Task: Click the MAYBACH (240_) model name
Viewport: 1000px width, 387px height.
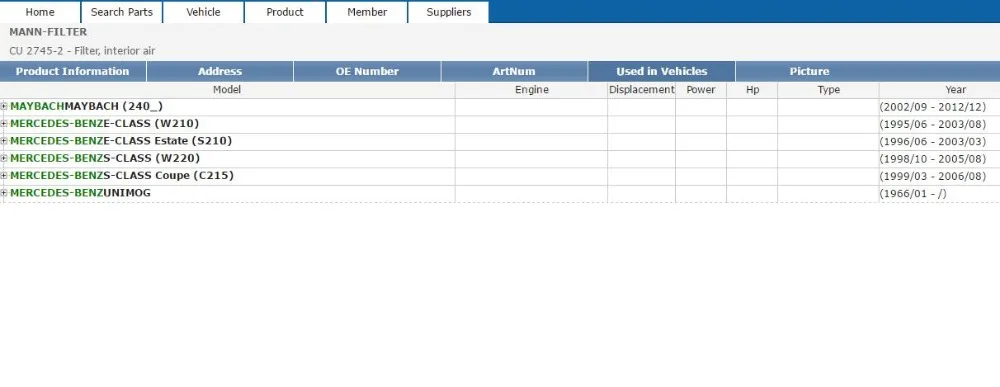Action: (x=86, y=106)
